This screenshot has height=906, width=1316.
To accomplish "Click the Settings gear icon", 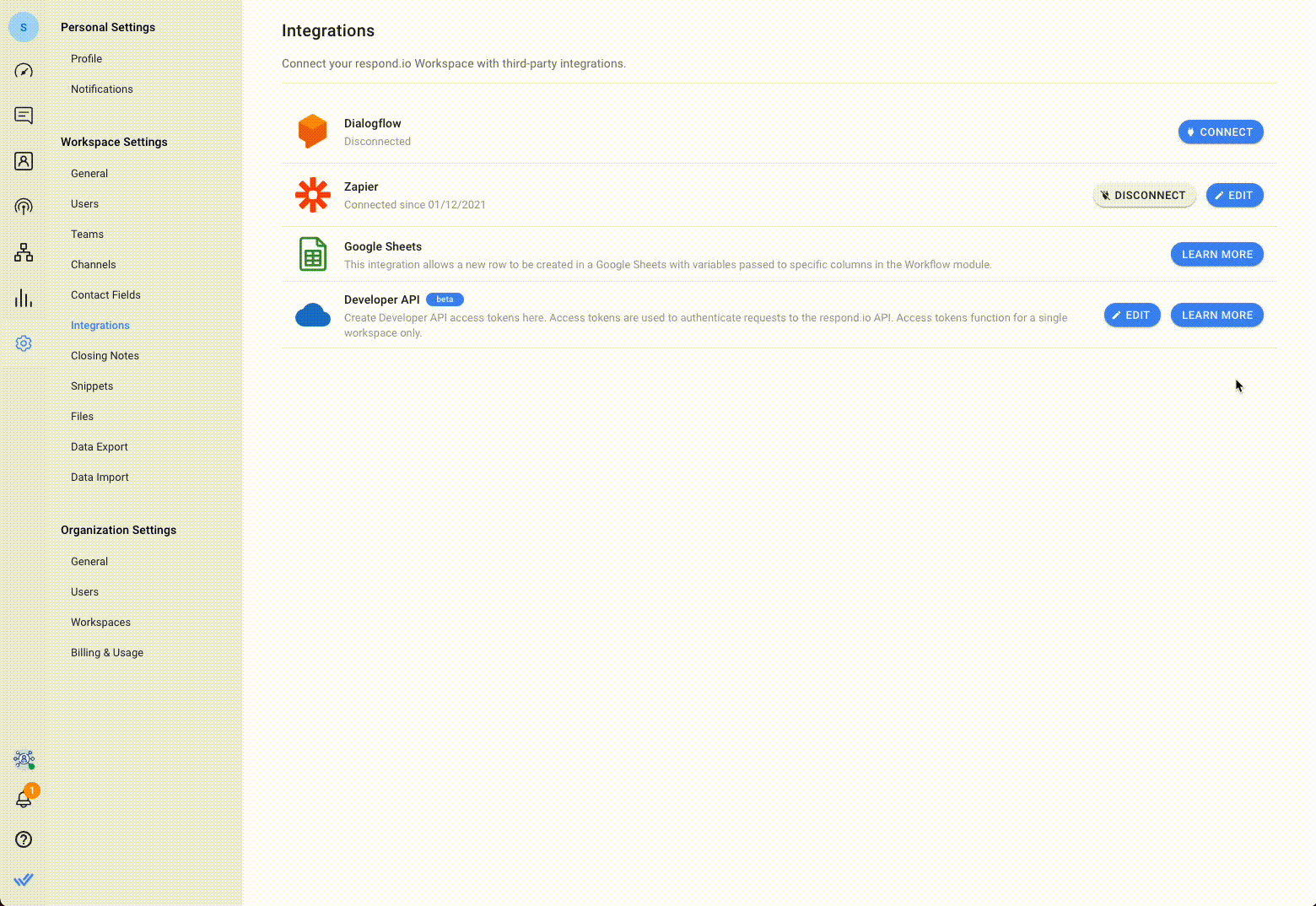I will pyautogui.click(x=24, y=343).
